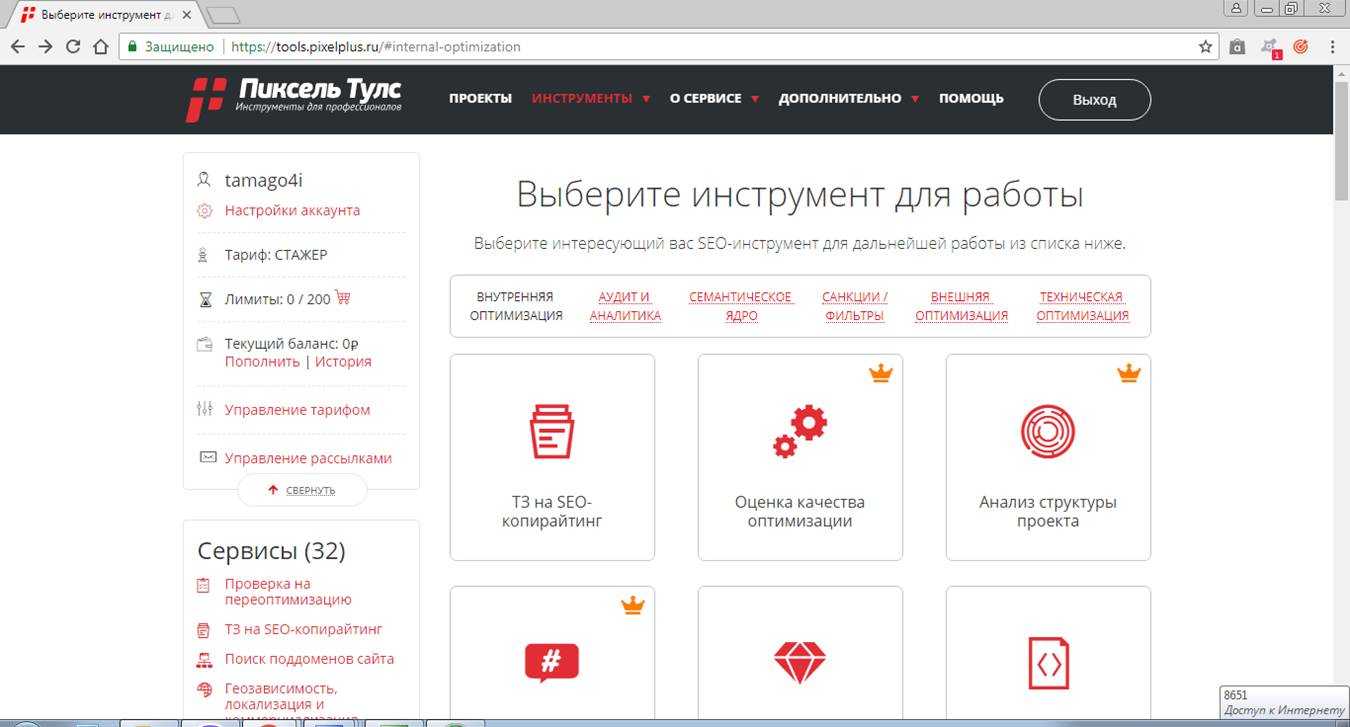Viewport: 1350px width, 727px height.
Task: Click the red diamond tool icon
Action: [x=800, y=662]
